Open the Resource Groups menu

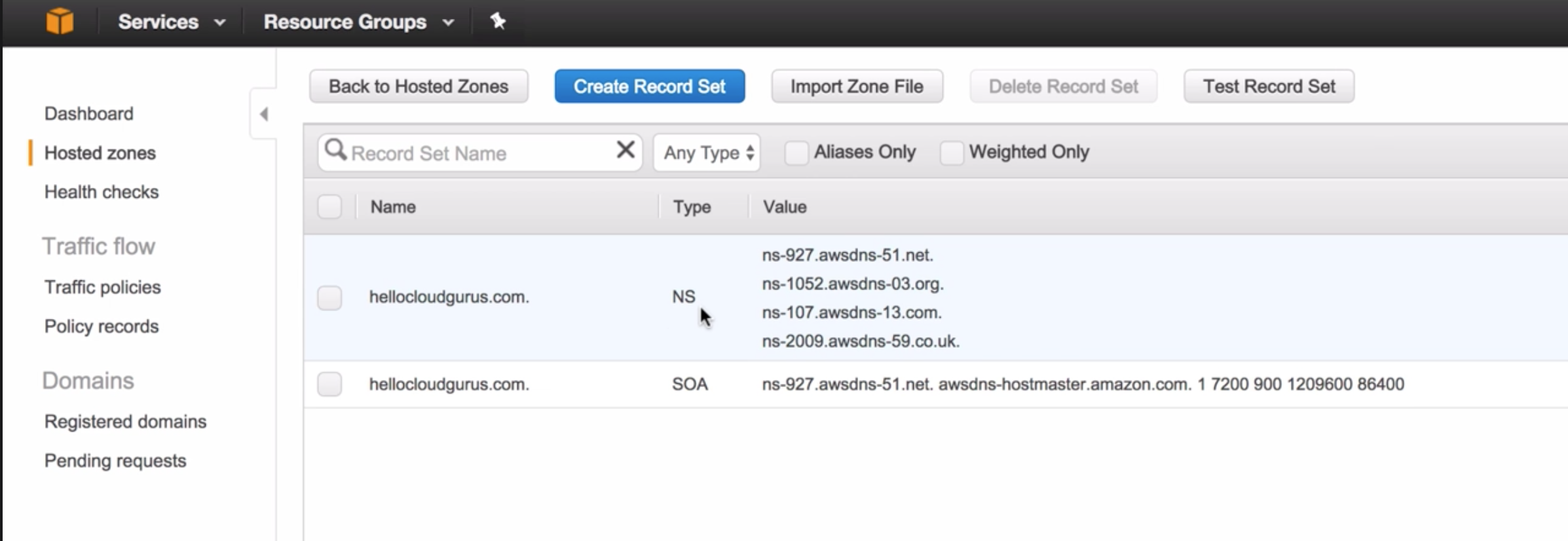359,22
